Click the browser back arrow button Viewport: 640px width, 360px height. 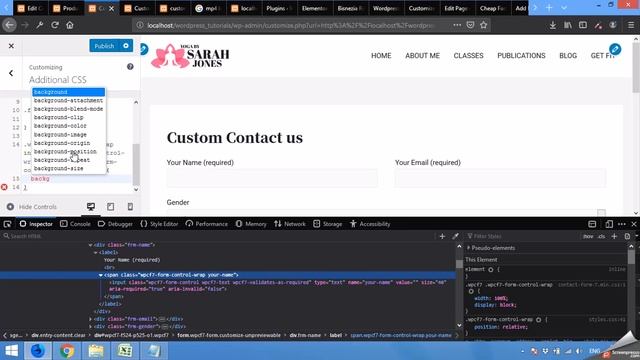[9, 25]
